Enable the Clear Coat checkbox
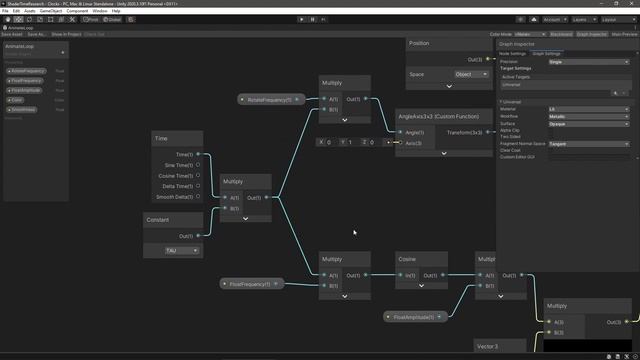The image size is (640, 360). click(x=551, y=150)
